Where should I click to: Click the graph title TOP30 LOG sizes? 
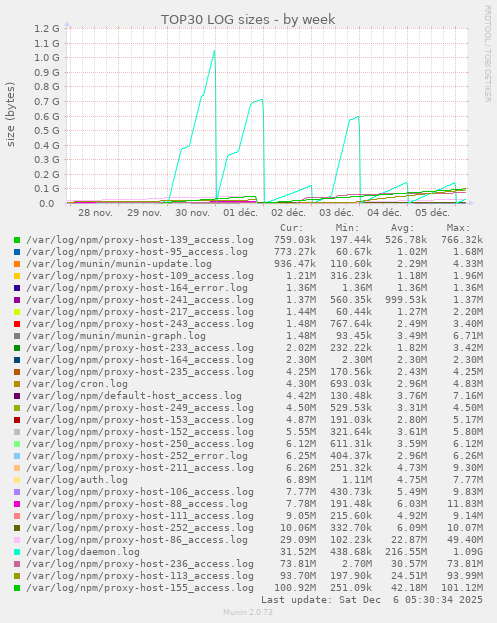(x=248, y=19)
